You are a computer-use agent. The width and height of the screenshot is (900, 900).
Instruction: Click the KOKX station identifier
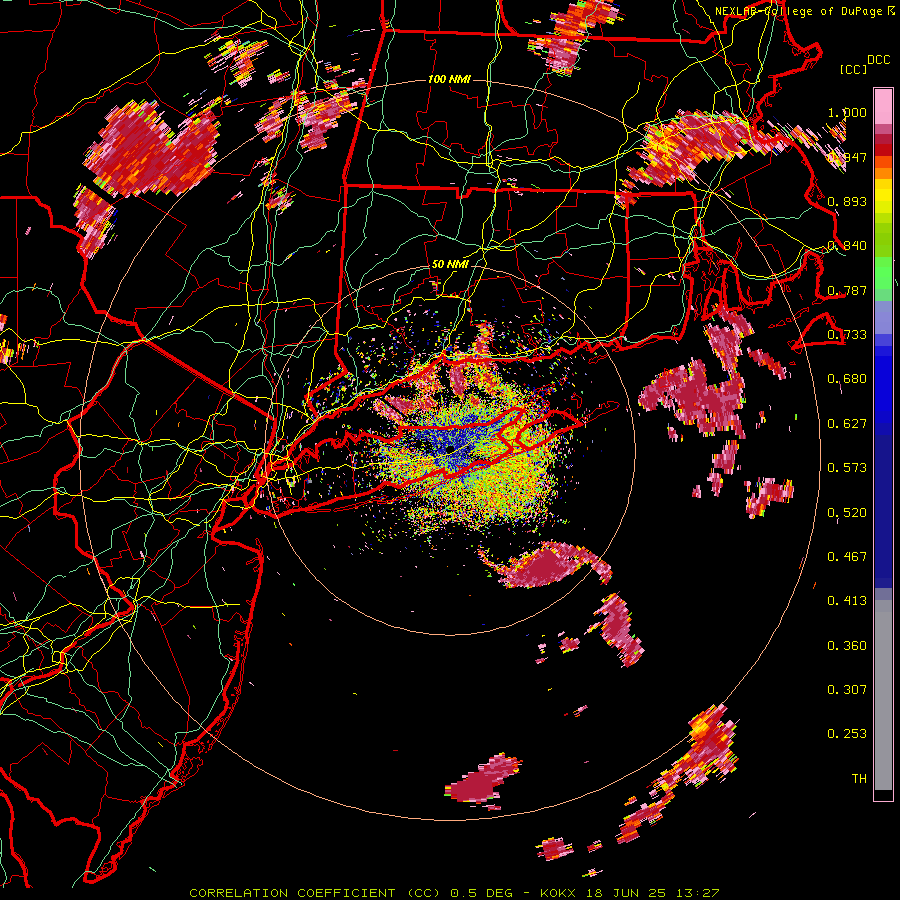pos(558,893)
